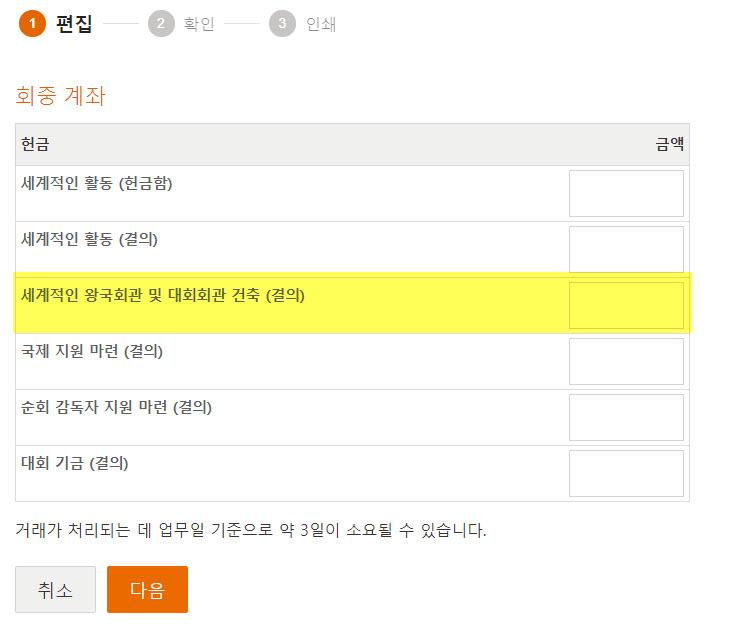The height and width of the screenshot is (640, 735).
Task: Click the 세계적인 왕국회관 및 대회회관 건축 label
Action: 163,296
